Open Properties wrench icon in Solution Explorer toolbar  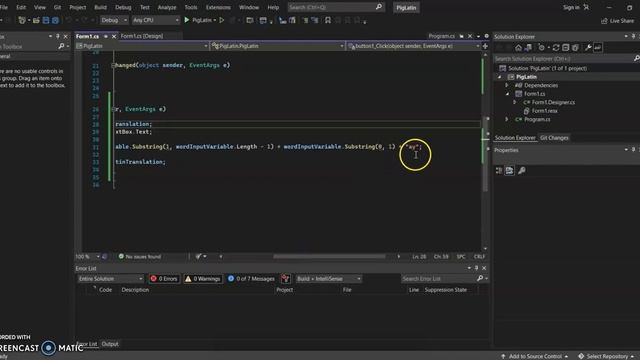point(588,48)
